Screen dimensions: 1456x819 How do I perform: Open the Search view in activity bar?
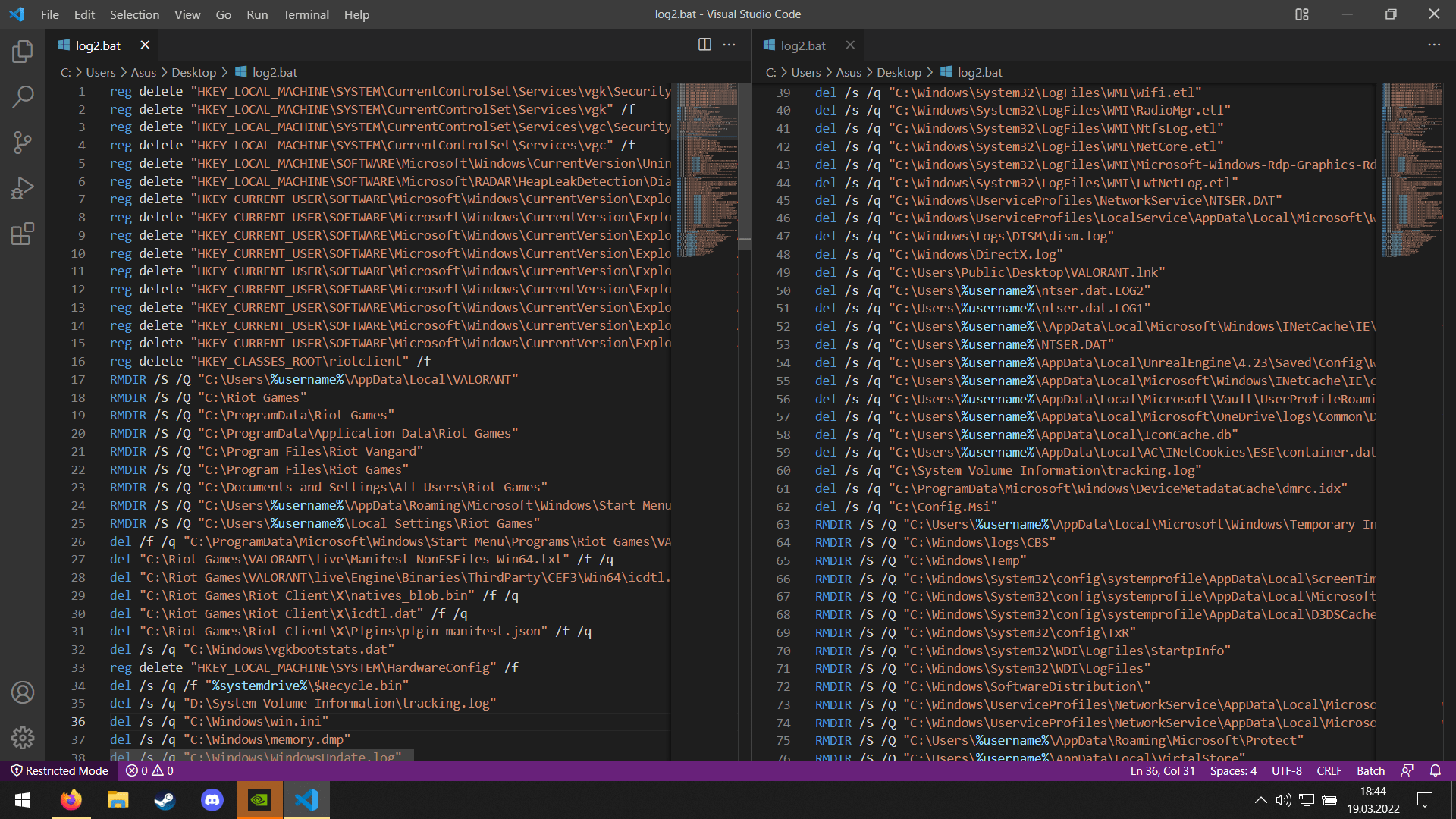click(x=23, y=97)
